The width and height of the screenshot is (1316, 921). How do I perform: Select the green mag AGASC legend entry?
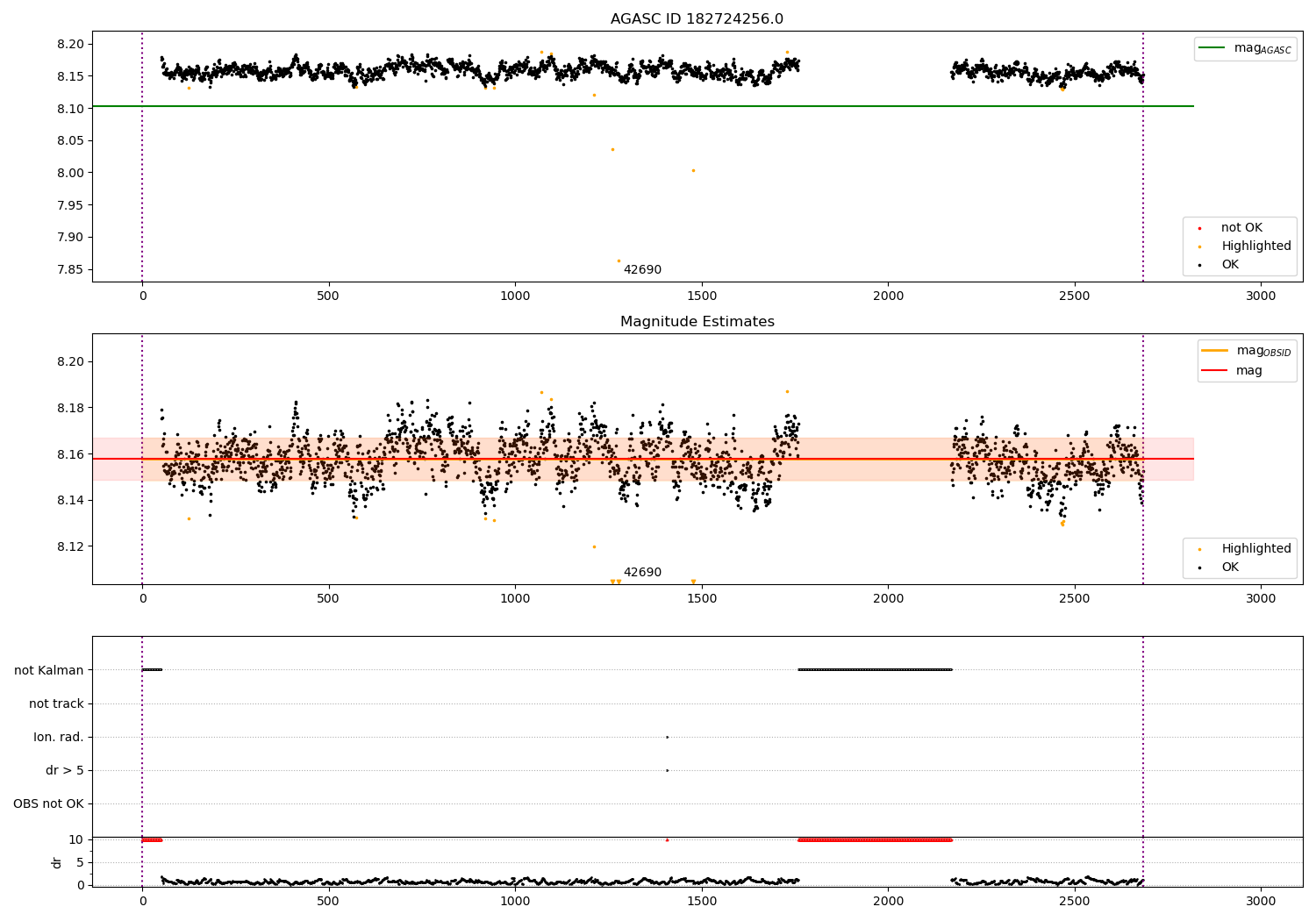[1245, 48]
